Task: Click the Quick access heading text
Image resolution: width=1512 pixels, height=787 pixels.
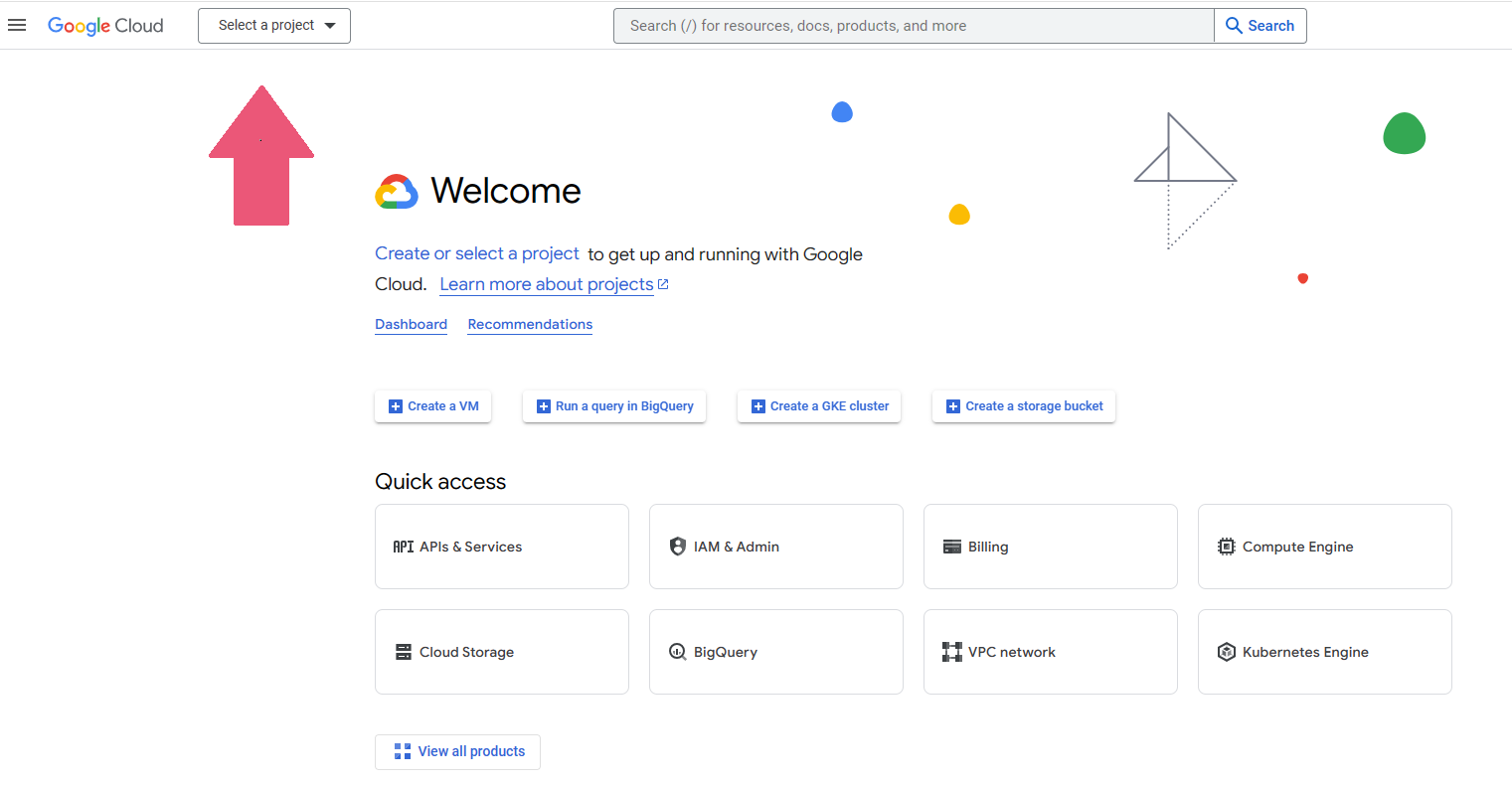Action: [440, 482]
